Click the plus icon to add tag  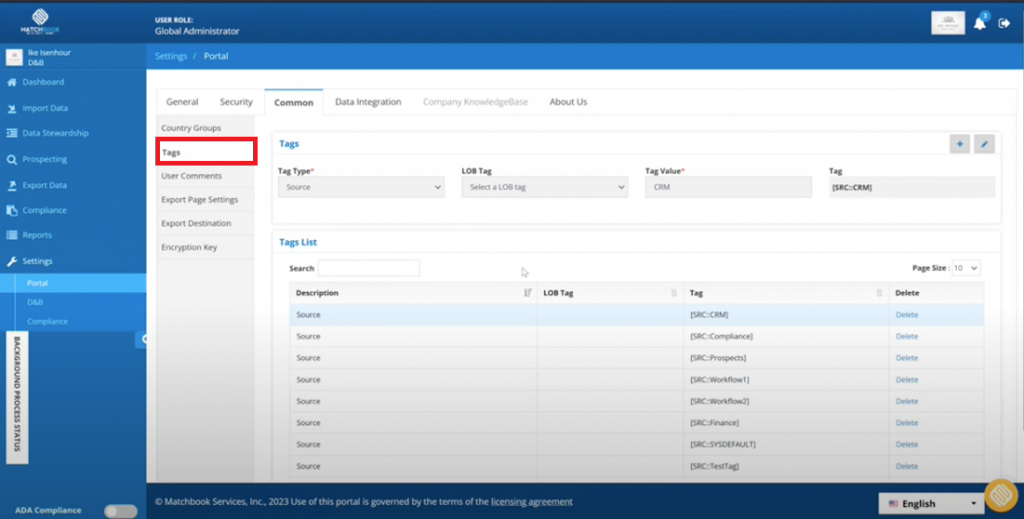(x=959, y=144)
